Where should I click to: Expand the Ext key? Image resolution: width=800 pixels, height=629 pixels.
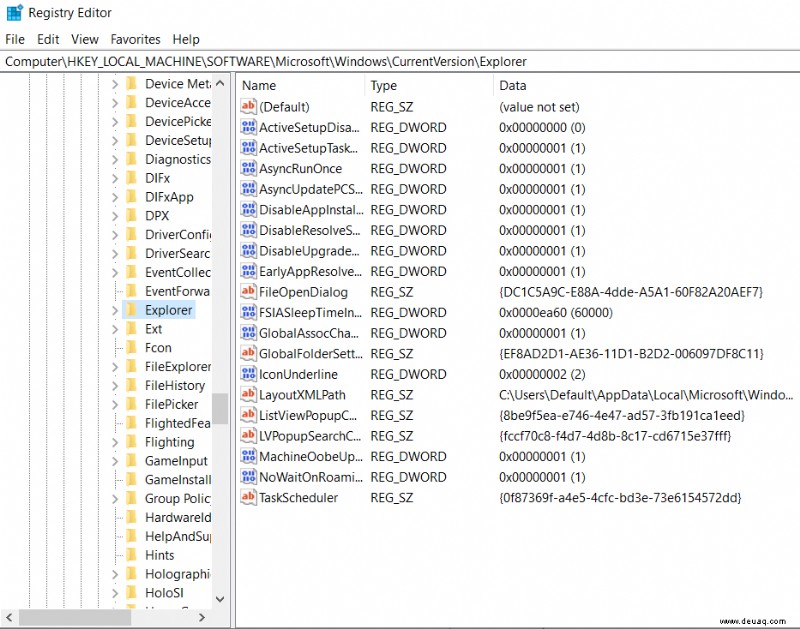pos(115,329)
